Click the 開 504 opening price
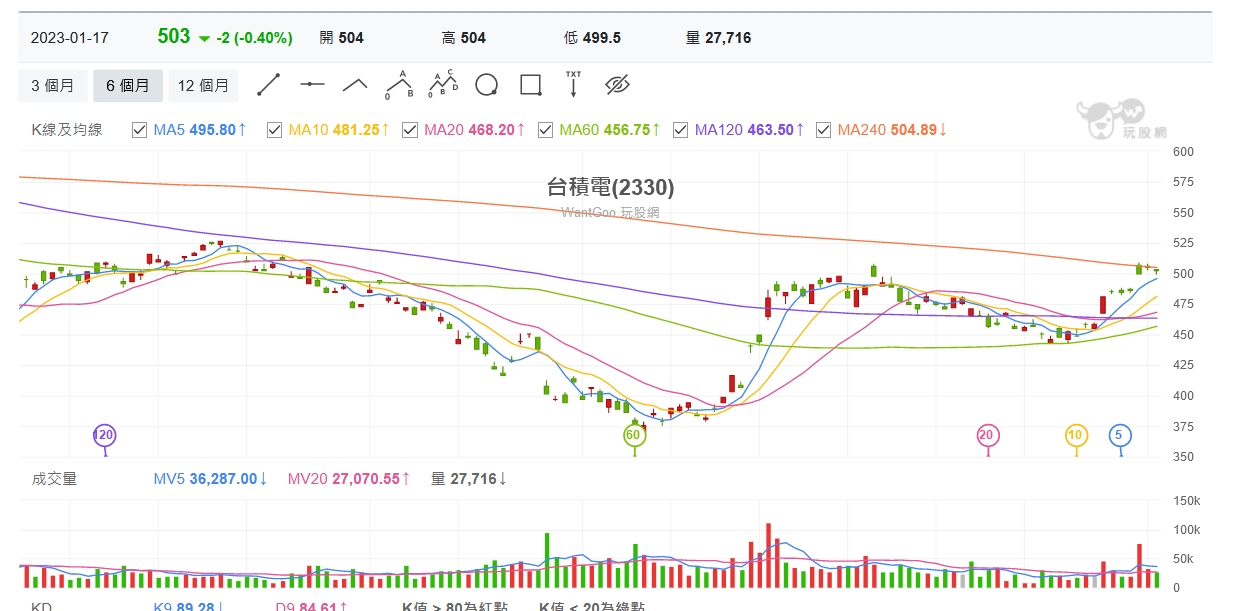 tap(341, 38)
